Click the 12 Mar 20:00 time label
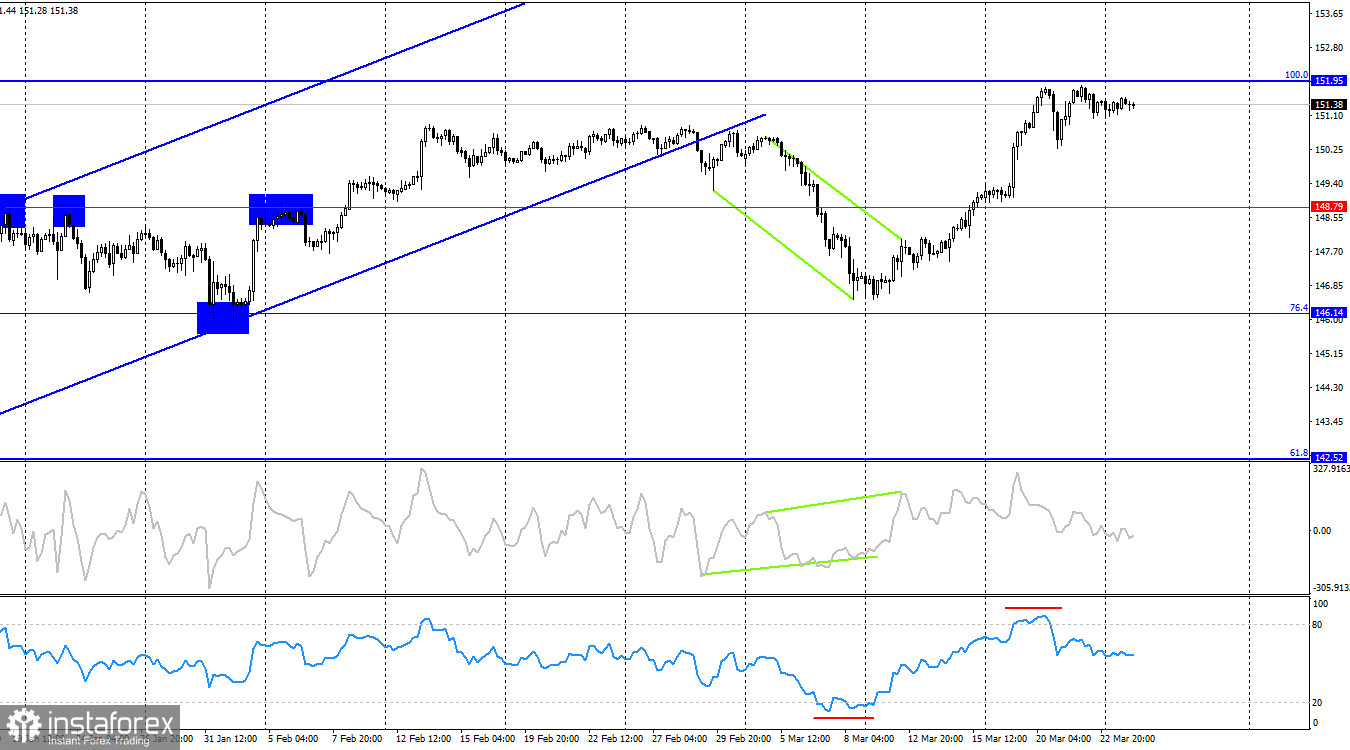1350x750 pixels. (935, 740)
